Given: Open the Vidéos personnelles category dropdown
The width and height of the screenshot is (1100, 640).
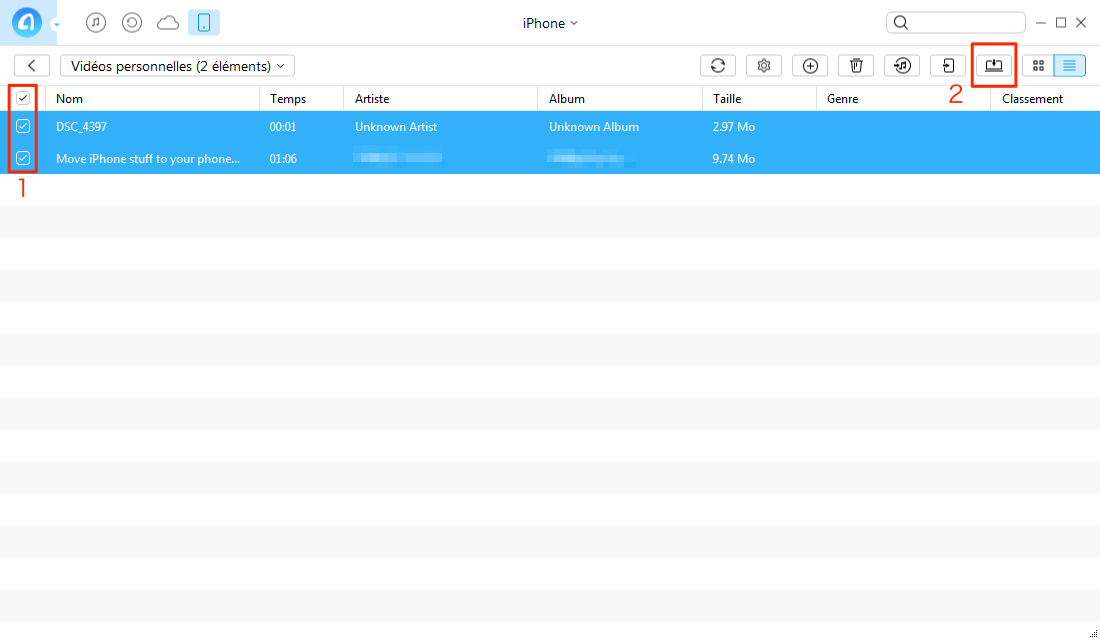Looking at the screenshot, I should (x=177, y=65).
